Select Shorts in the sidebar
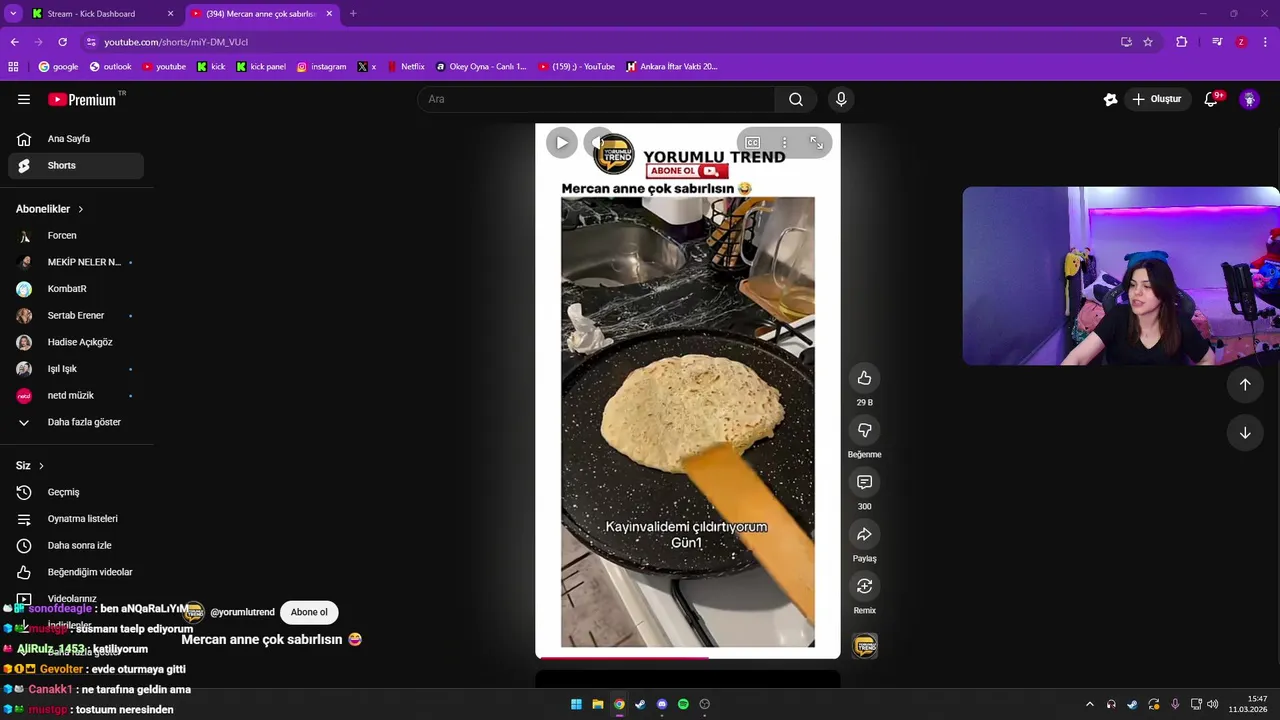 click(x=76, y=165)
